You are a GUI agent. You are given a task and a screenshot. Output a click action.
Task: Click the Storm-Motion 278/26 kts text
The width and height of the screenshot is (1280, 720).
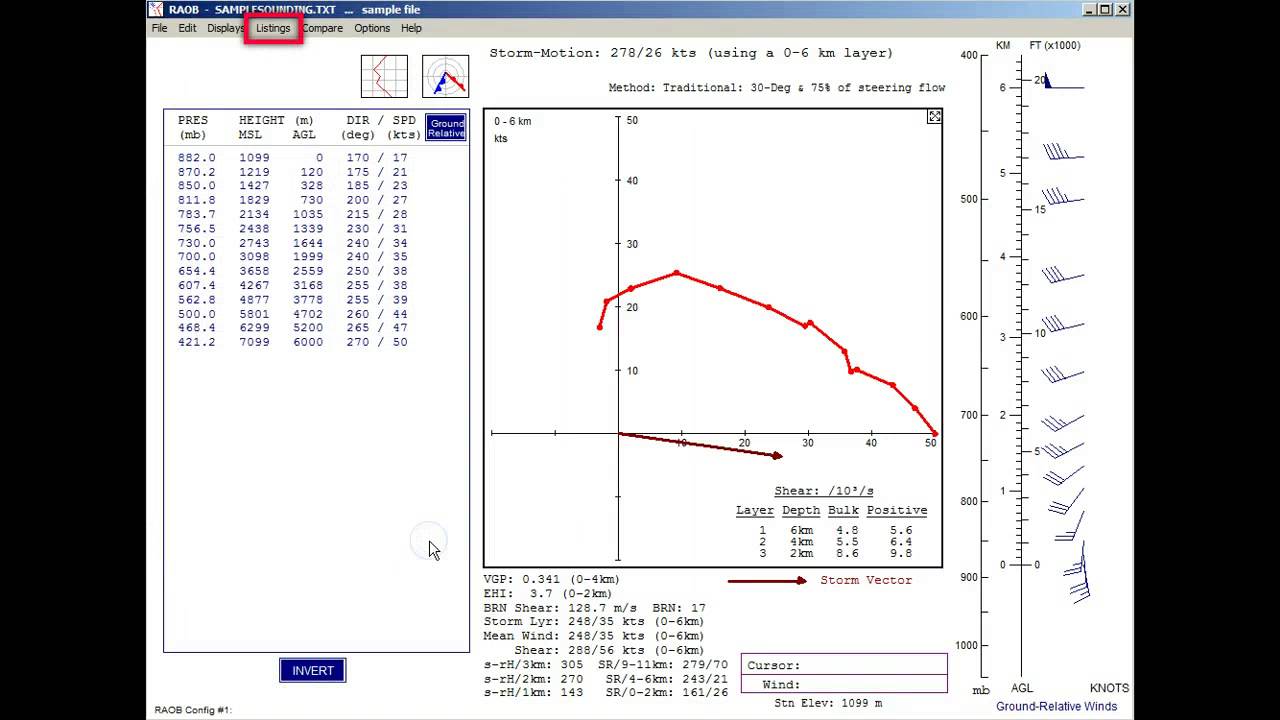(691, 53)
